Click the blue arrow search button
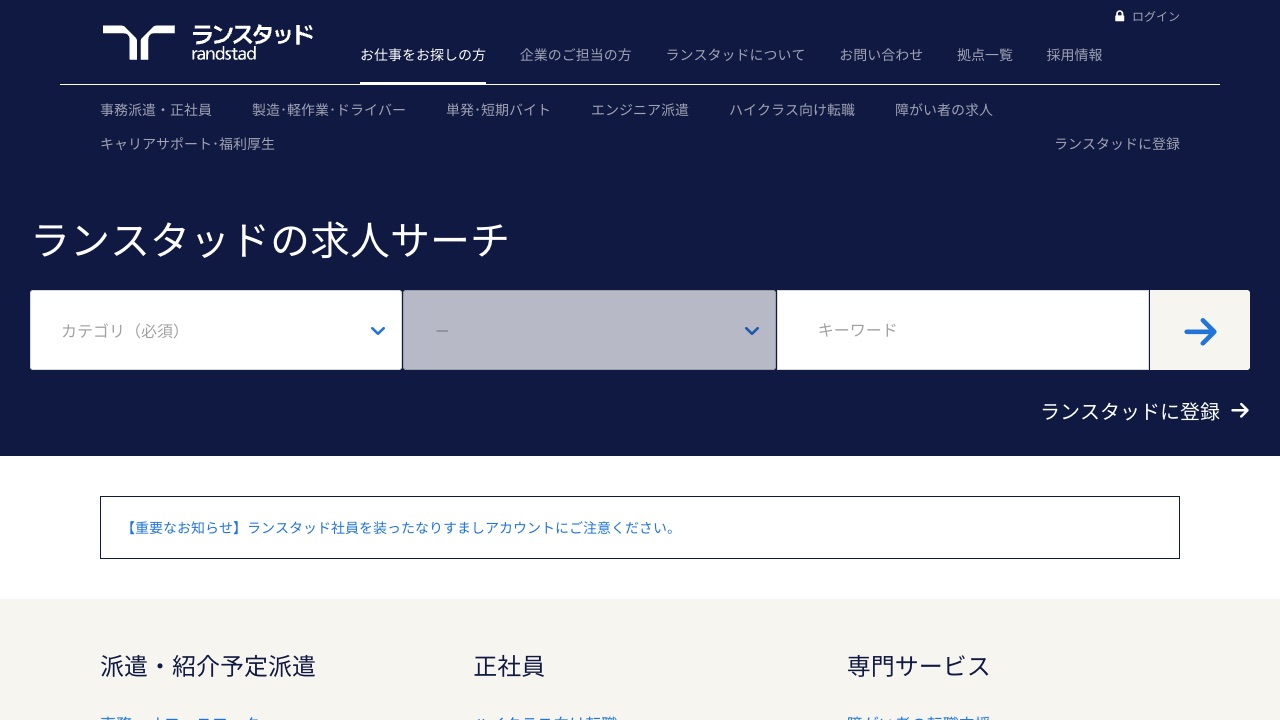This screenshot has width=1280, height=720. [x=1200, y=331]
